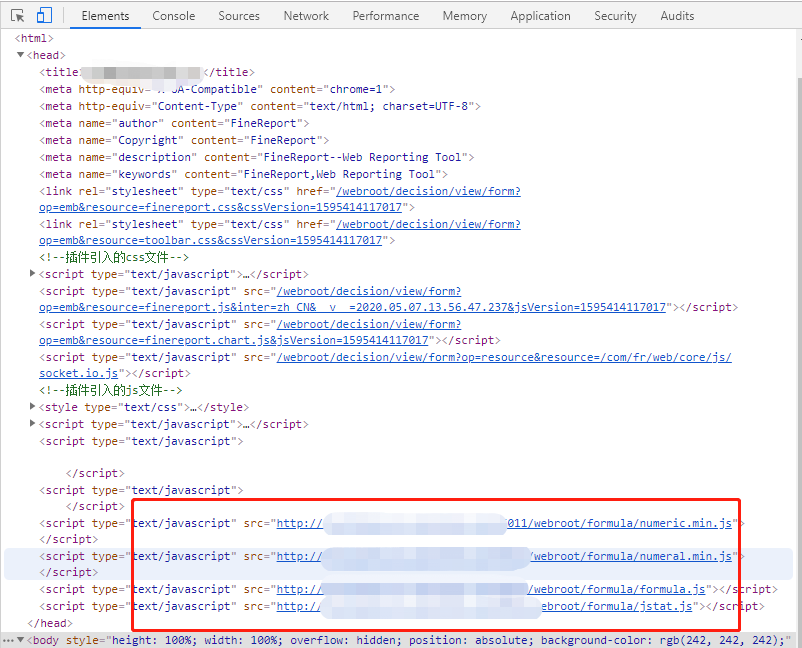Click the 'chrome=1' content attribute value
Viewport: 802px width, 648px height.
[x=355, y=89]
